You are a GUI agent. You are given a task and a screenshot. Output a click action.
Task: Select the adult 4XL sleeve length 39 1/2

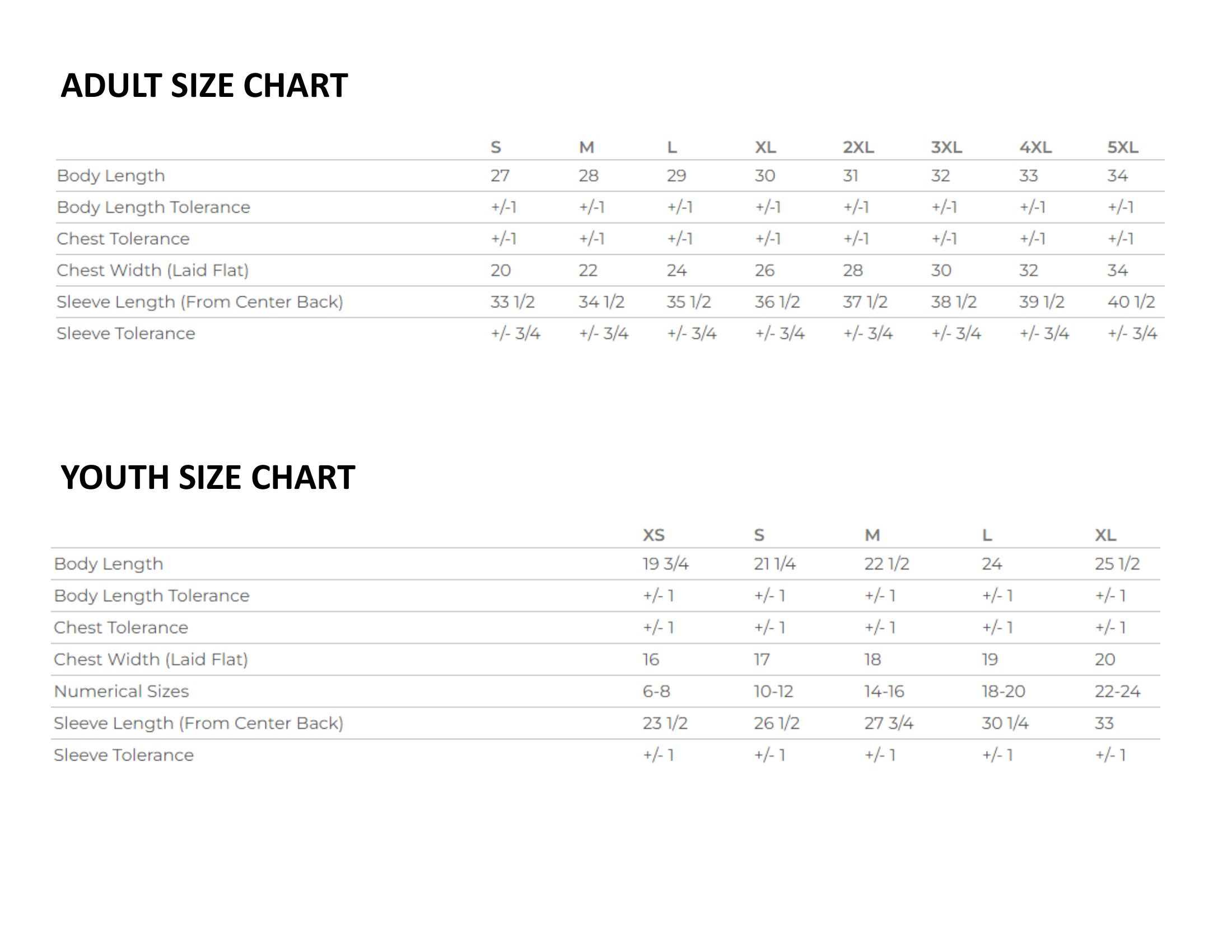coord(1042,302)
